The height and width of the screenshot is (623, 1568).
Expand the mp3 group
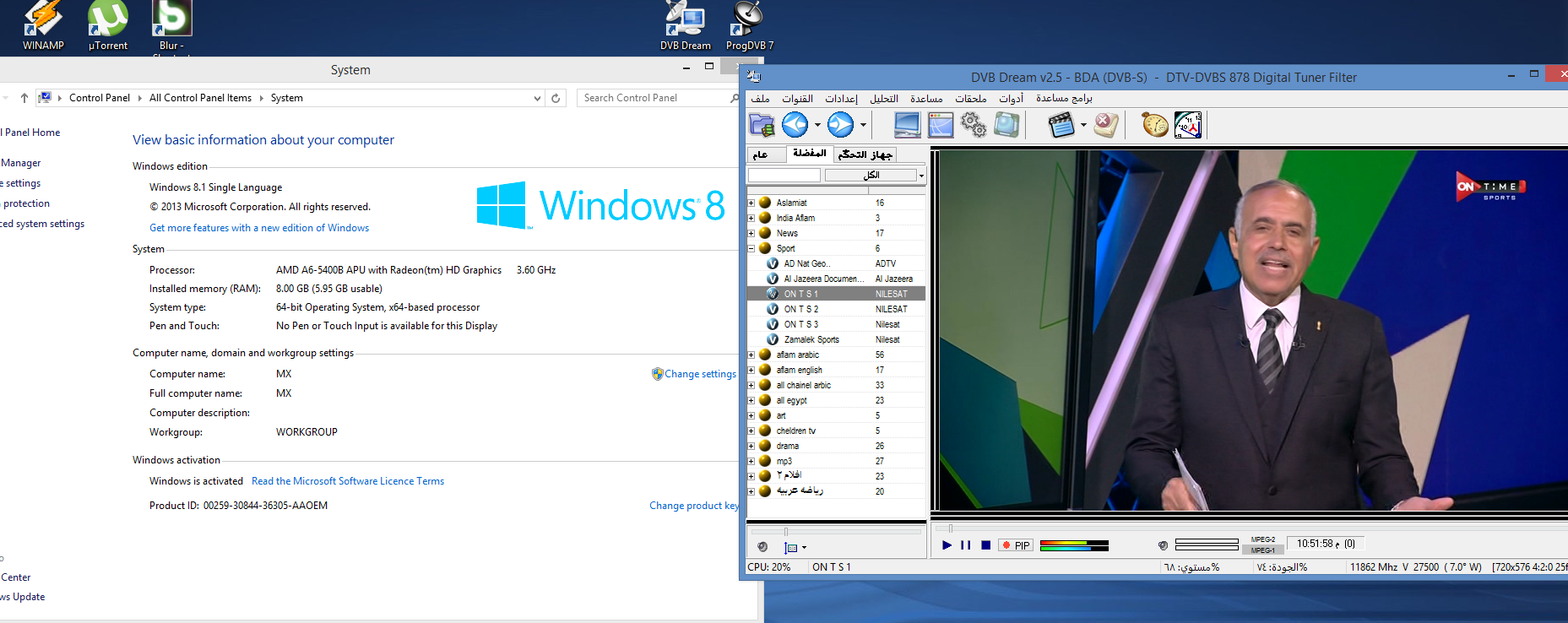pos(751,461)
